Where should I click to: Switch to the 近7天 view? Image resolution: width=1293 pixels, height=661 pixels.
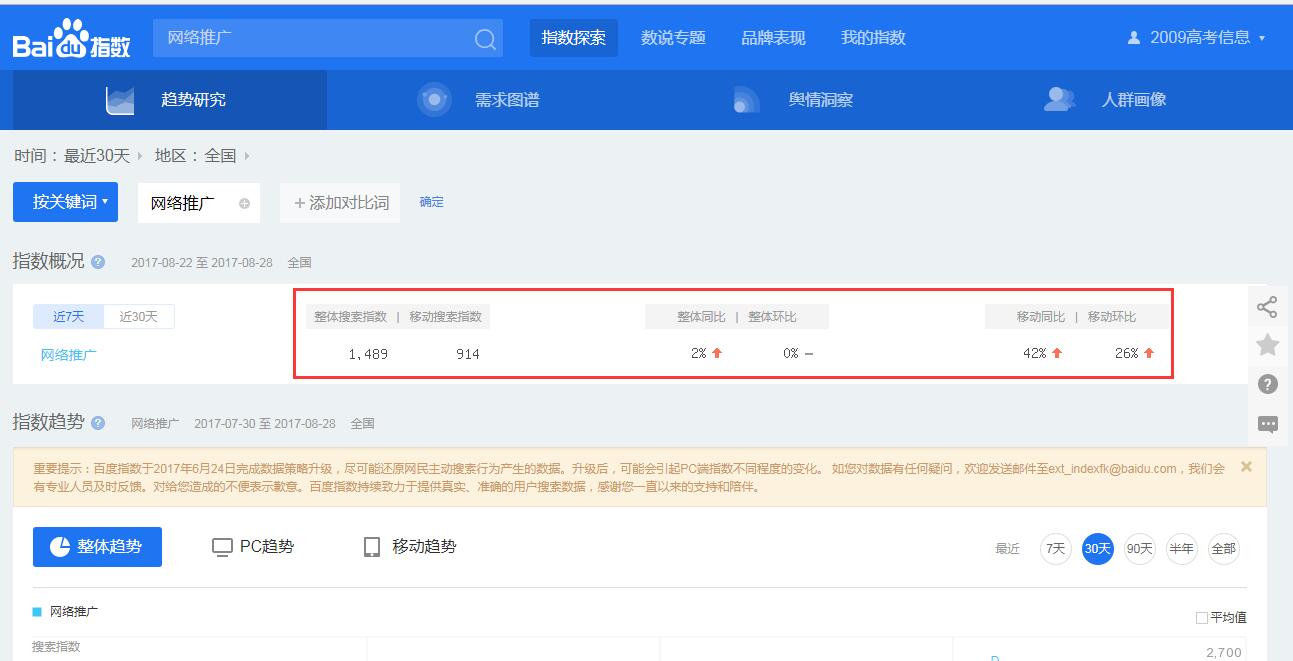[67, 315]
